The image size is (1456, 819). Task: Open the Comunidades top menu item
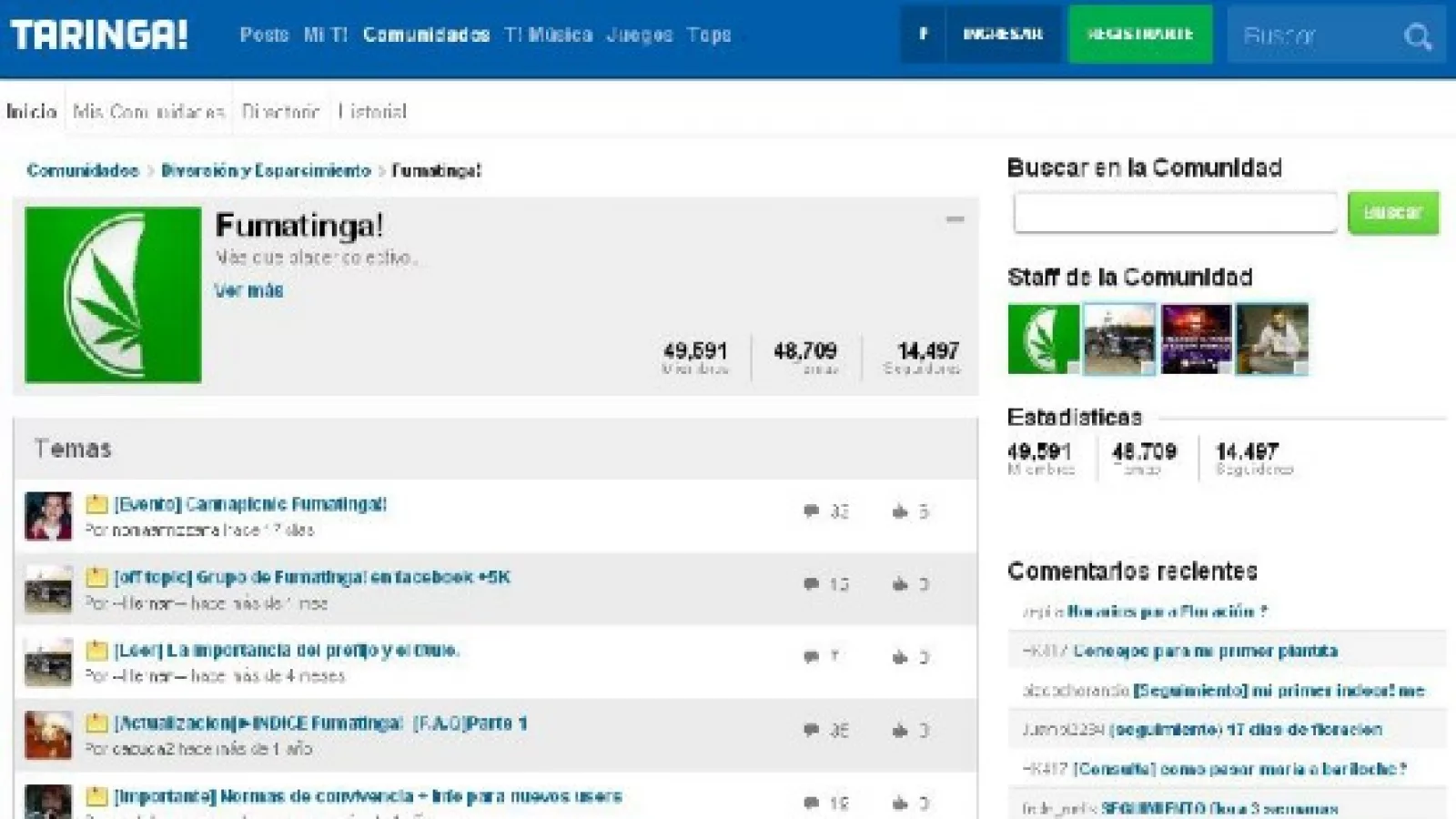[426, 35]
